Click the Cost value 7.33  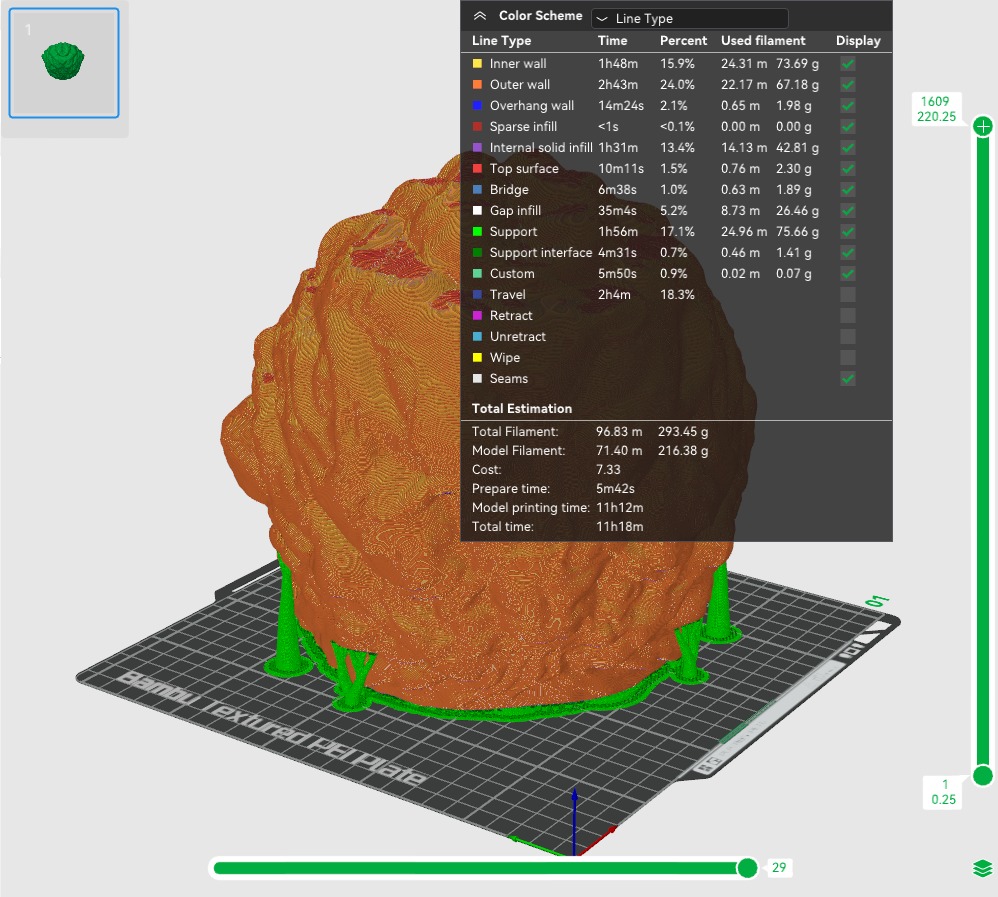point(608,470)
